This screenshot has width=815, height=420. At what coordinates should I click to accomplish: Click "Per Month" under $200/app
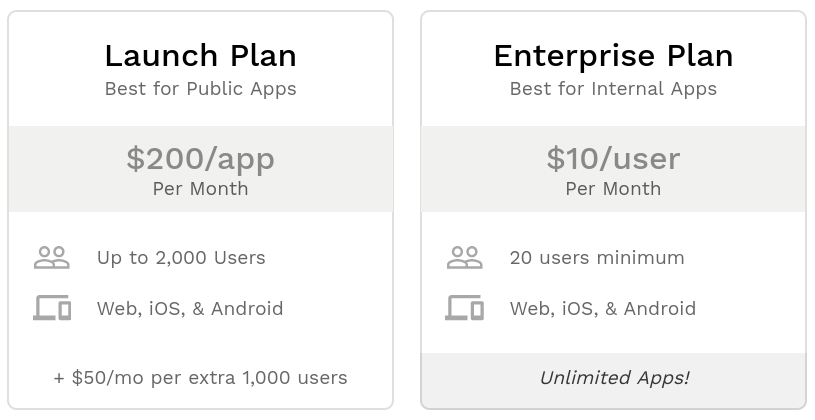[x=200, y=189]
